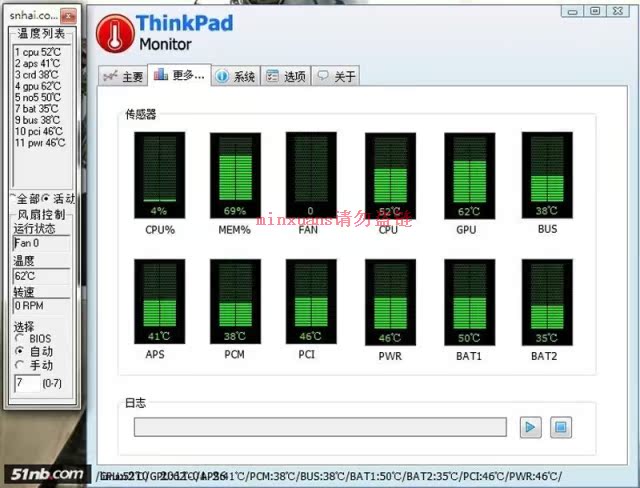Click the ThinkPad Monitor thermometer logo
This screenshot has width=640, height=488.
click(x=115, y=33)
